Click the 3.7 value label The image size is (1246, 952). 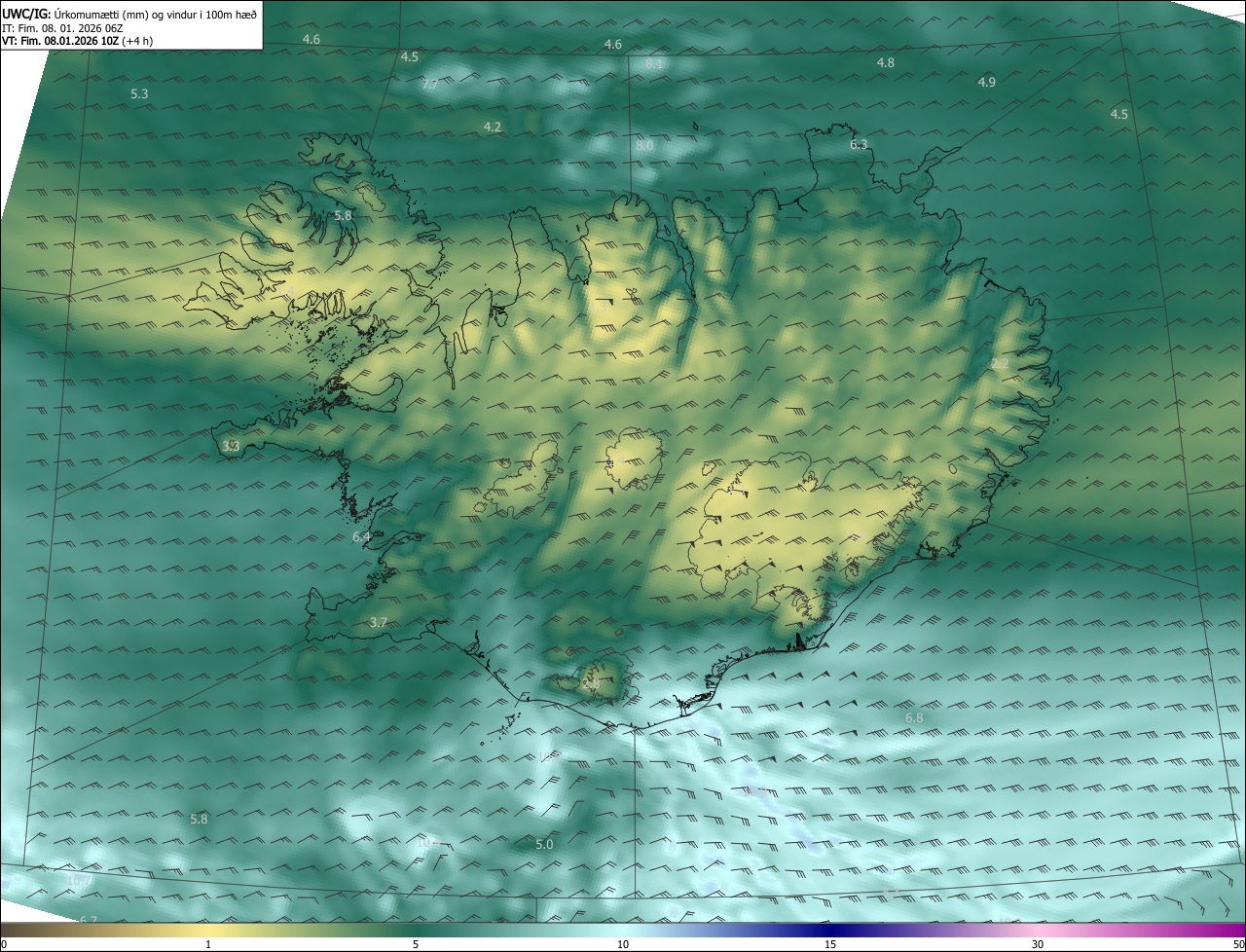click(x=379, y=623)
